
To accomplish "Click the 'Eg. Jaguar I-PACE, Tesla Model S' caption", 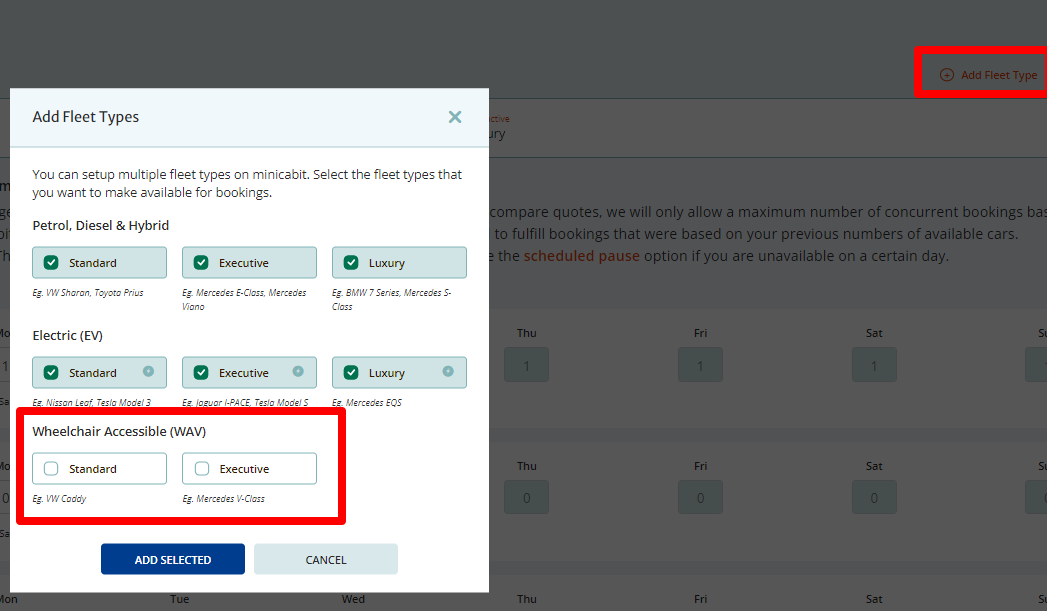I will click(246, 403).
